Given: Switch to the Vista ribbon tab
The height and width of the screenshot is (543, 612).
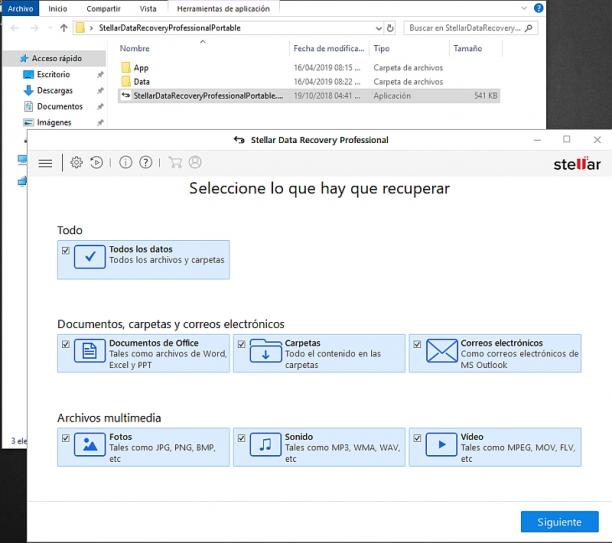Looking at the screenshot, I should click(148, 9).
